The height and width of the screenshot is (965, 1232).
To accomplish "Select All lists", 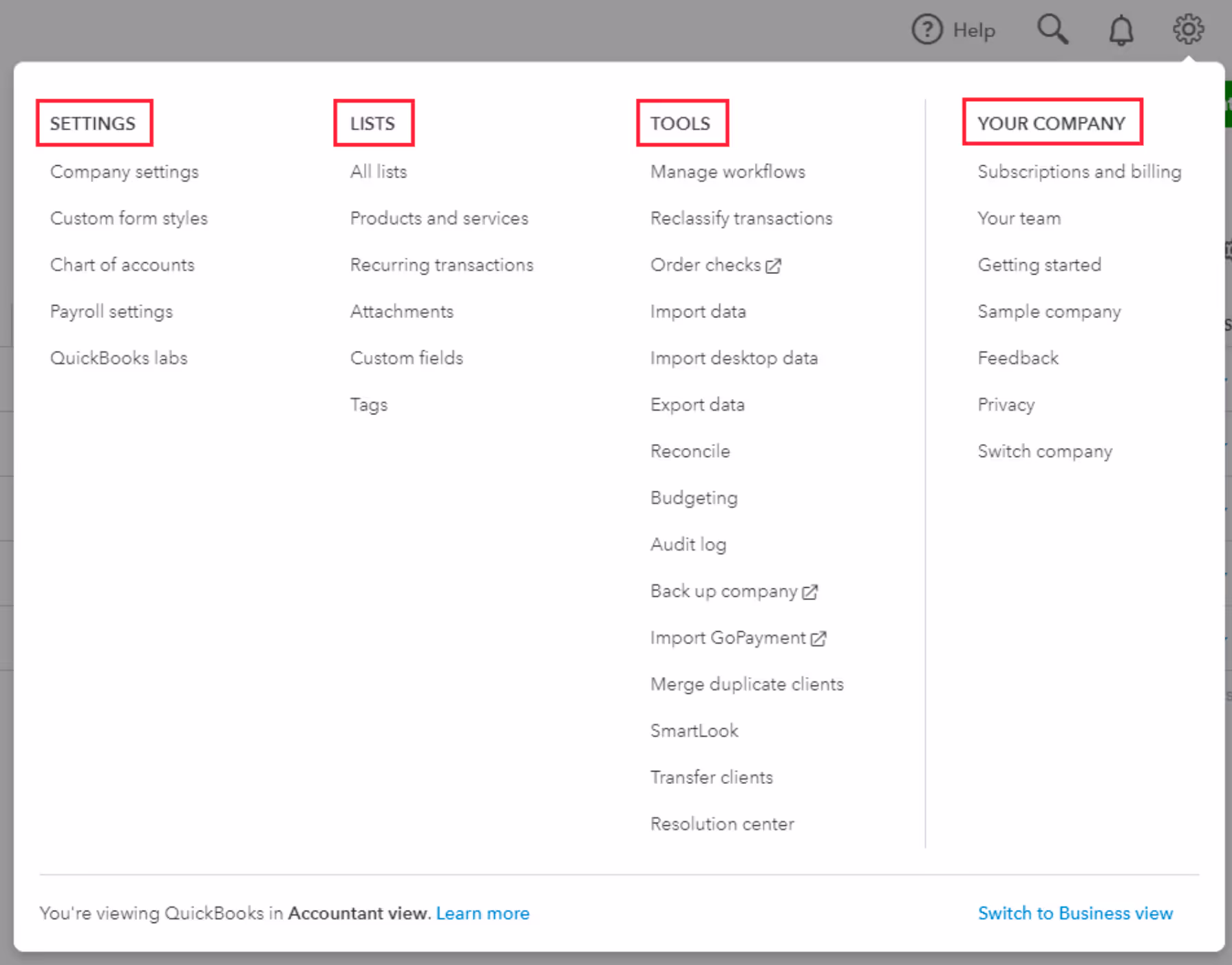I will [x=379, y=171].
